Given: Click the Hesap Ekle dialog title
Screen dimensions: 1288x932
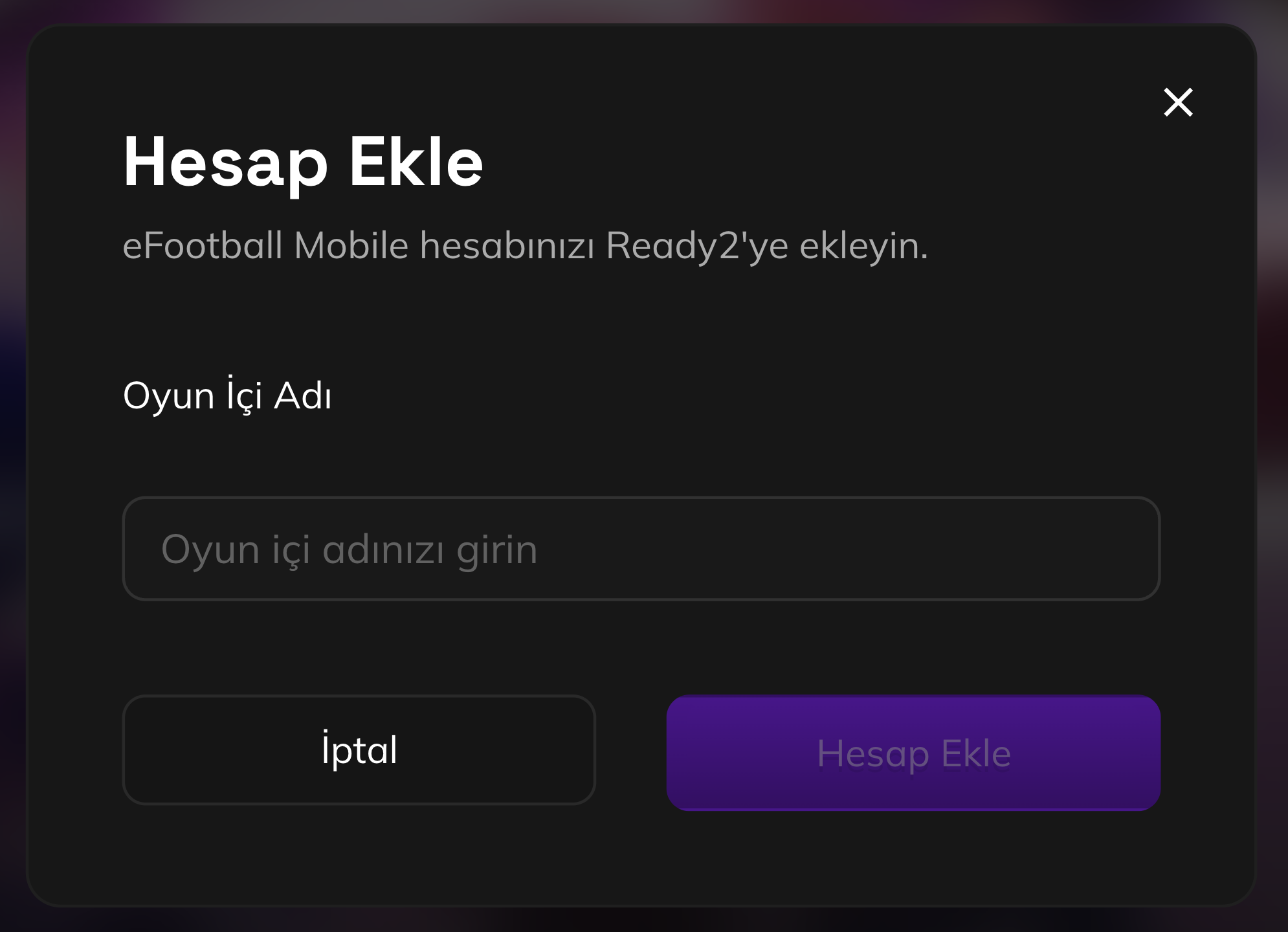Looking at the screenshot, I should tap(303, 162).
